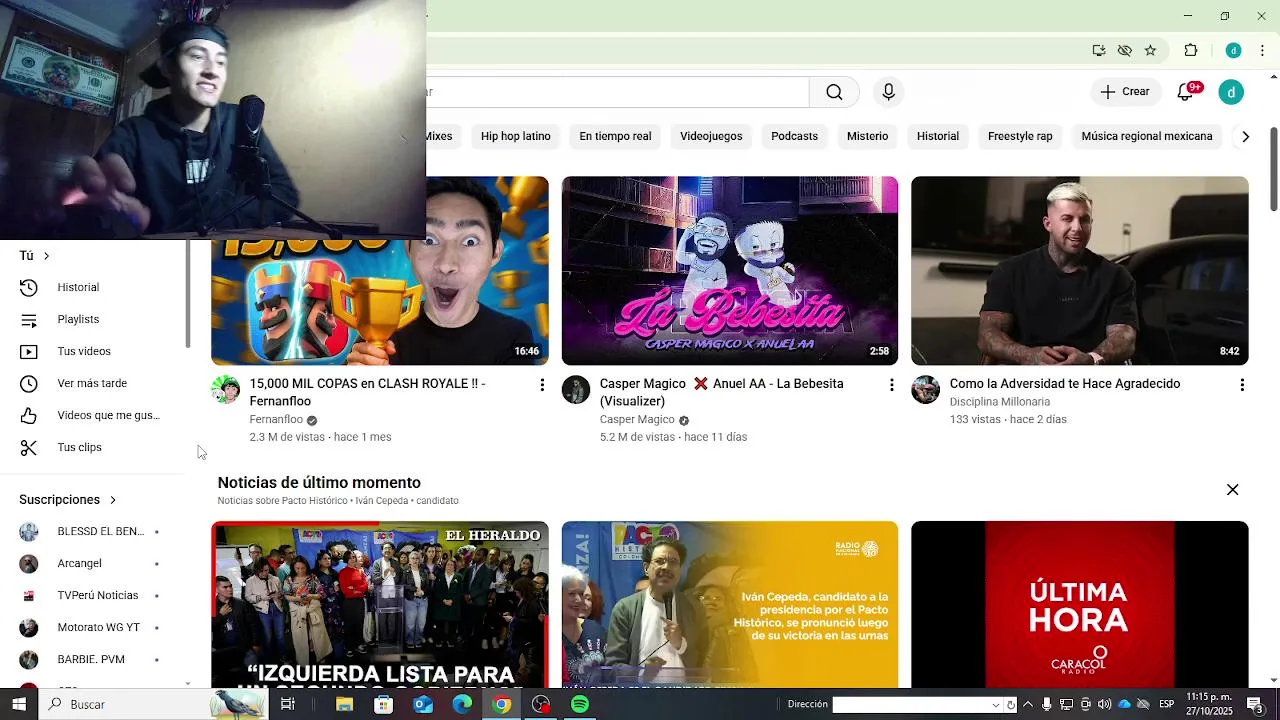1280x720 pixels.
Task: Click the Crear button
Action: click(1125, 92)
